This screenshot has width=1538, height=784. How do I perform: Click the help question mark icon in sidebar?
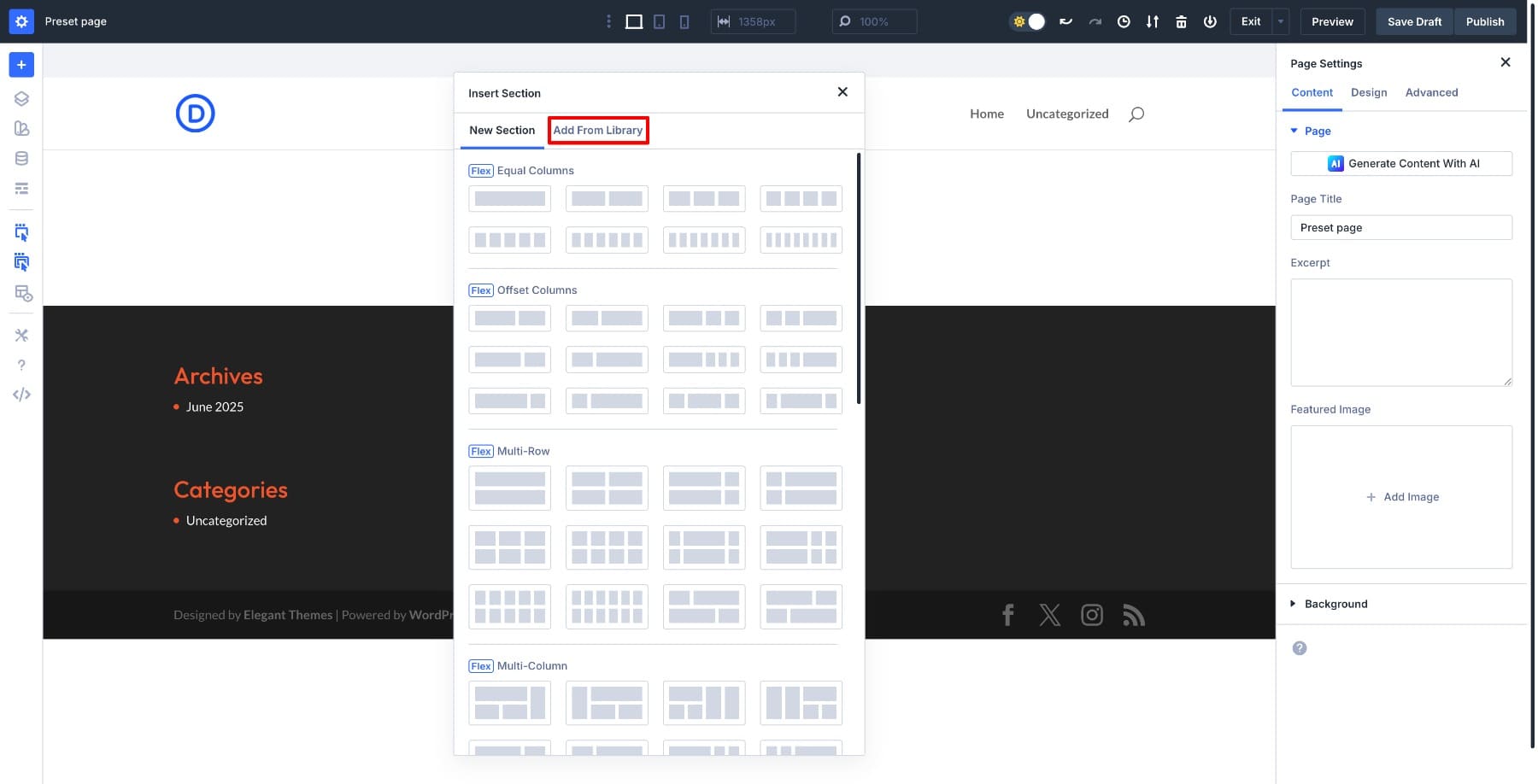[21, 365]
